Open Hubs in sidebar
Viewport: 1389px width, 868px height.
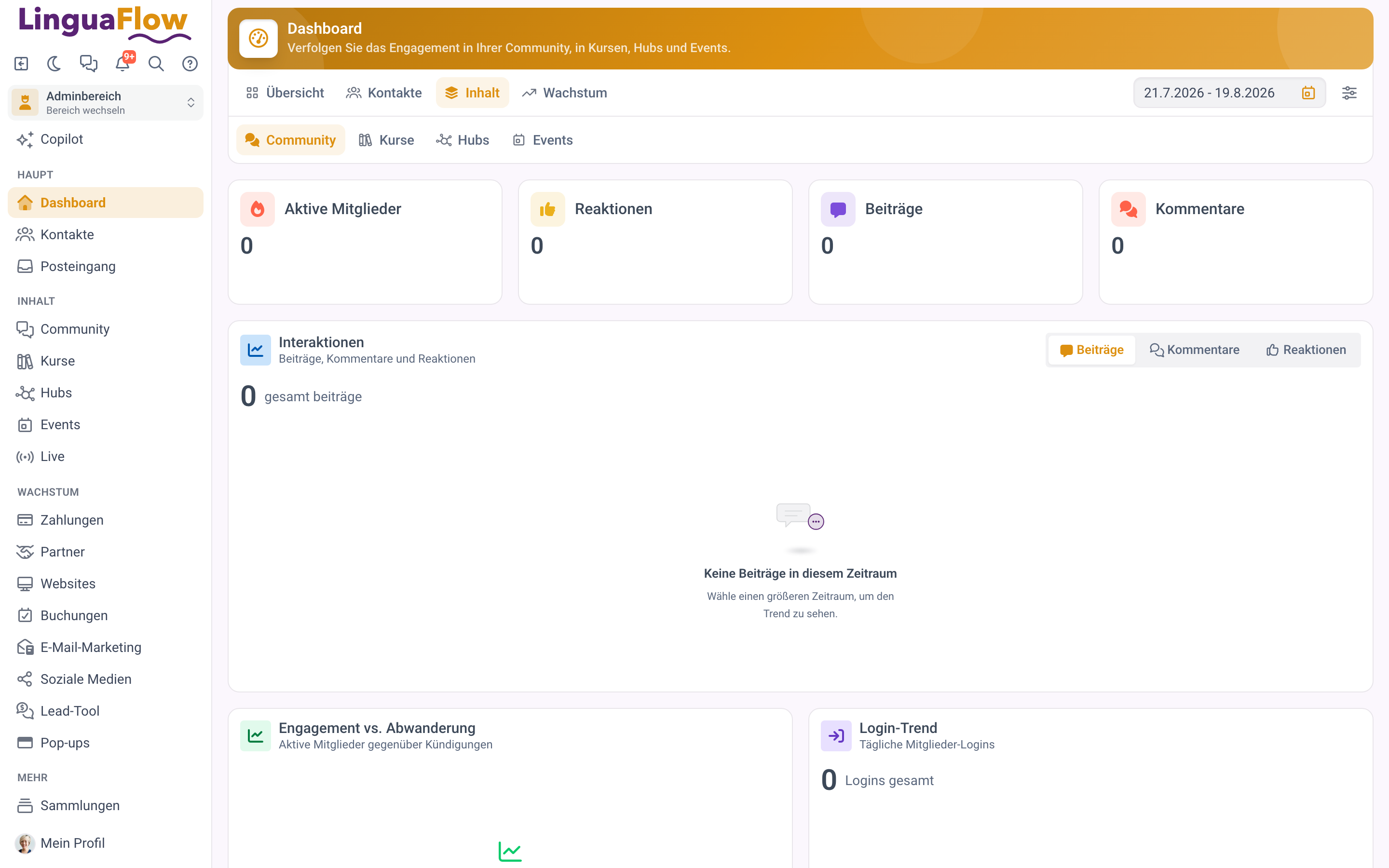coord(106,393)
